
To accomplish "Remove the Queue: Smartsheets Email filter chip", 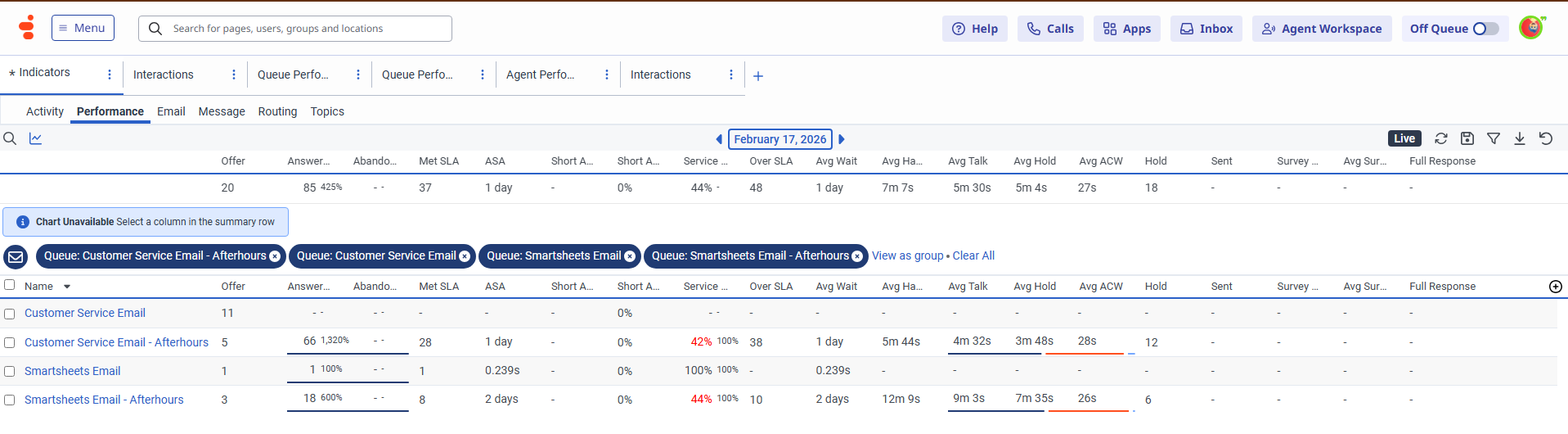I will (630, 256).
